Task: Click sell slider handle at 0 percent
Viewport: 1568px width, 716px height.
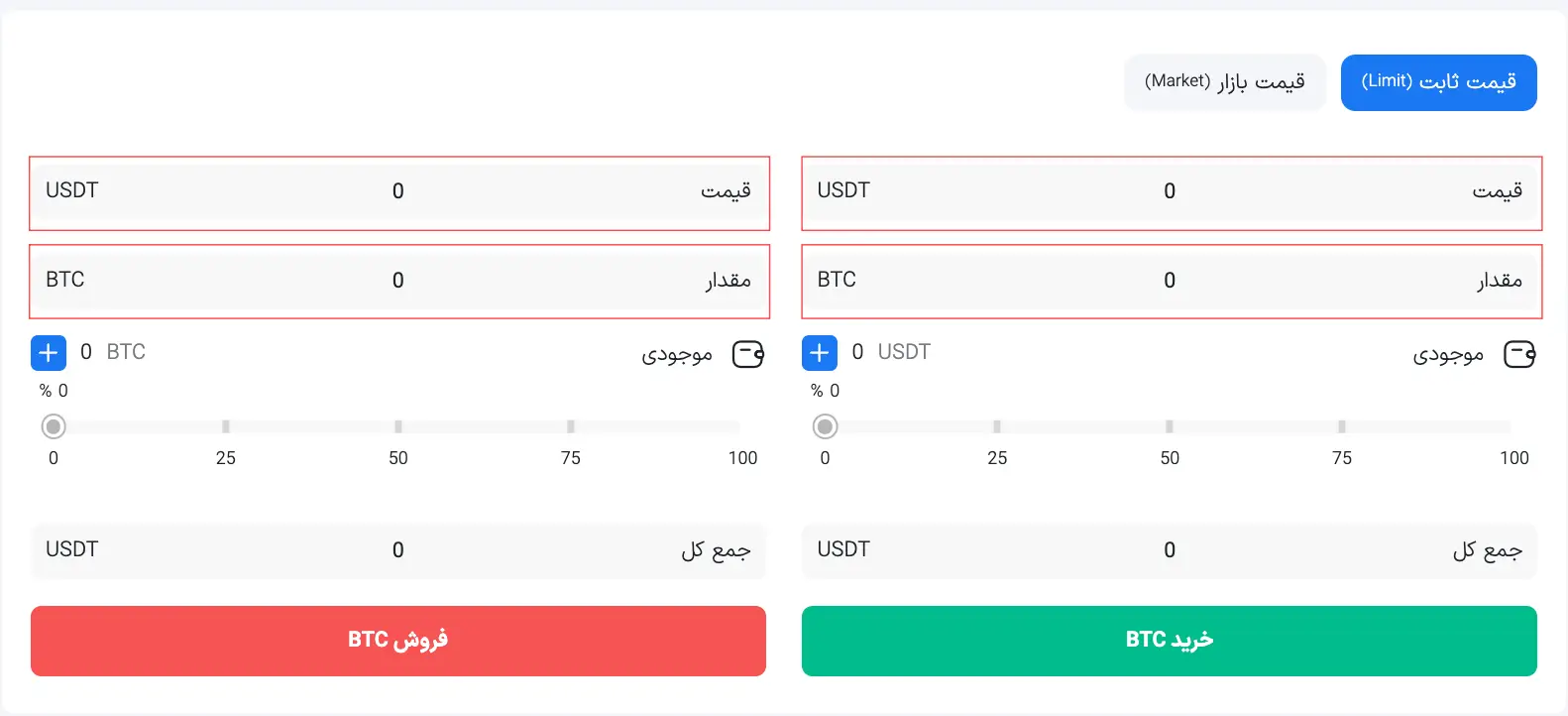Action: [x=54, y=426]
